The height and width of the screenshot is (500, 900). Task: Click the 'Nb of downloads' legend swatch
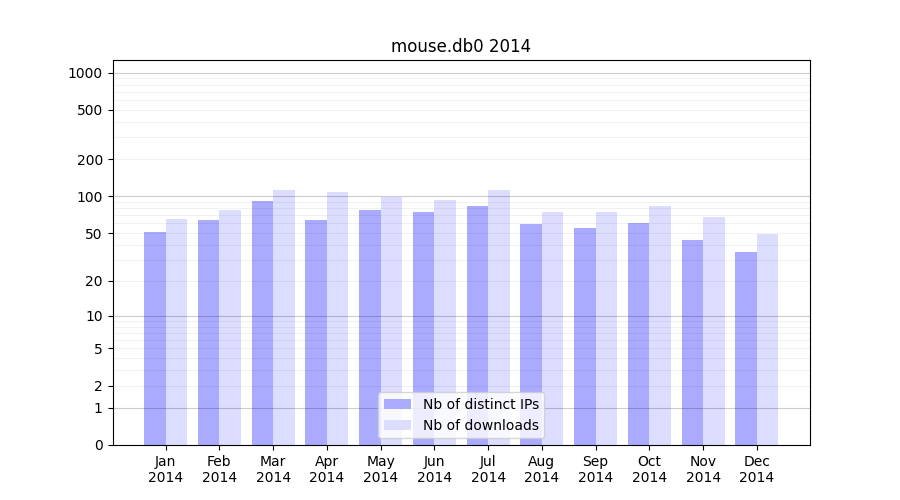coord(397,425)
